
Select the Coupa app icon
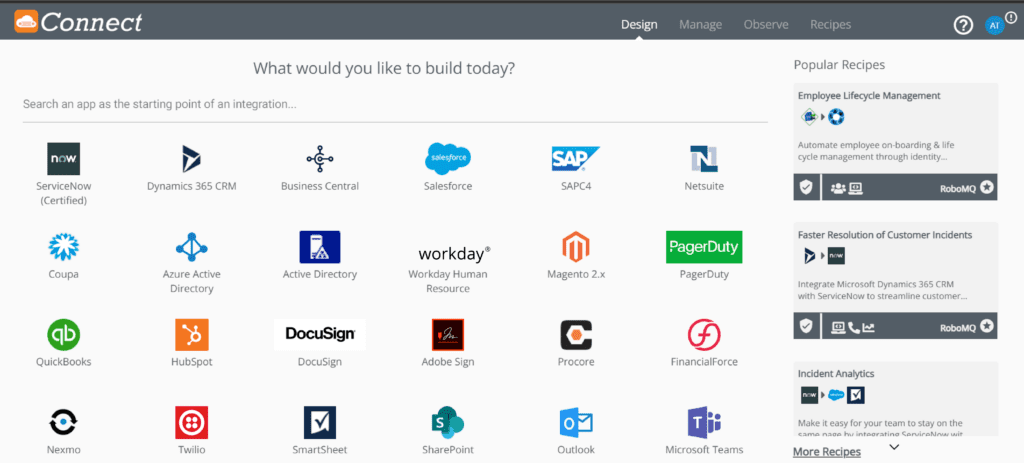(63, 247)
